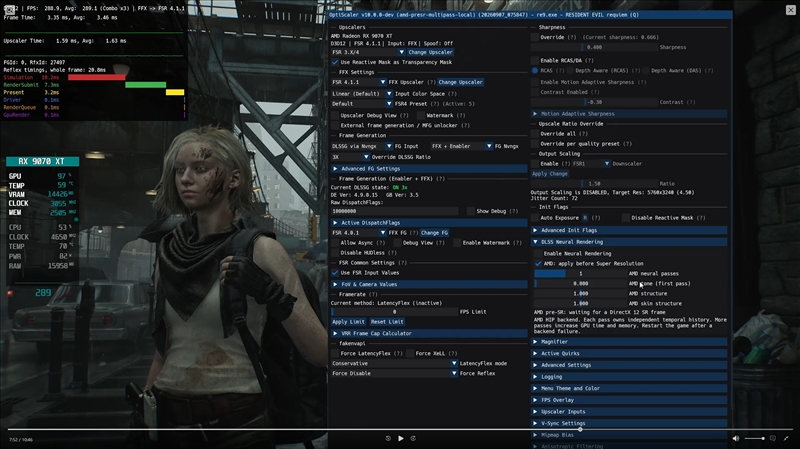Open the FSR 3.X/4 upscaler dropdown
Viewport: 800px width, 449px height.
(368, 52)
